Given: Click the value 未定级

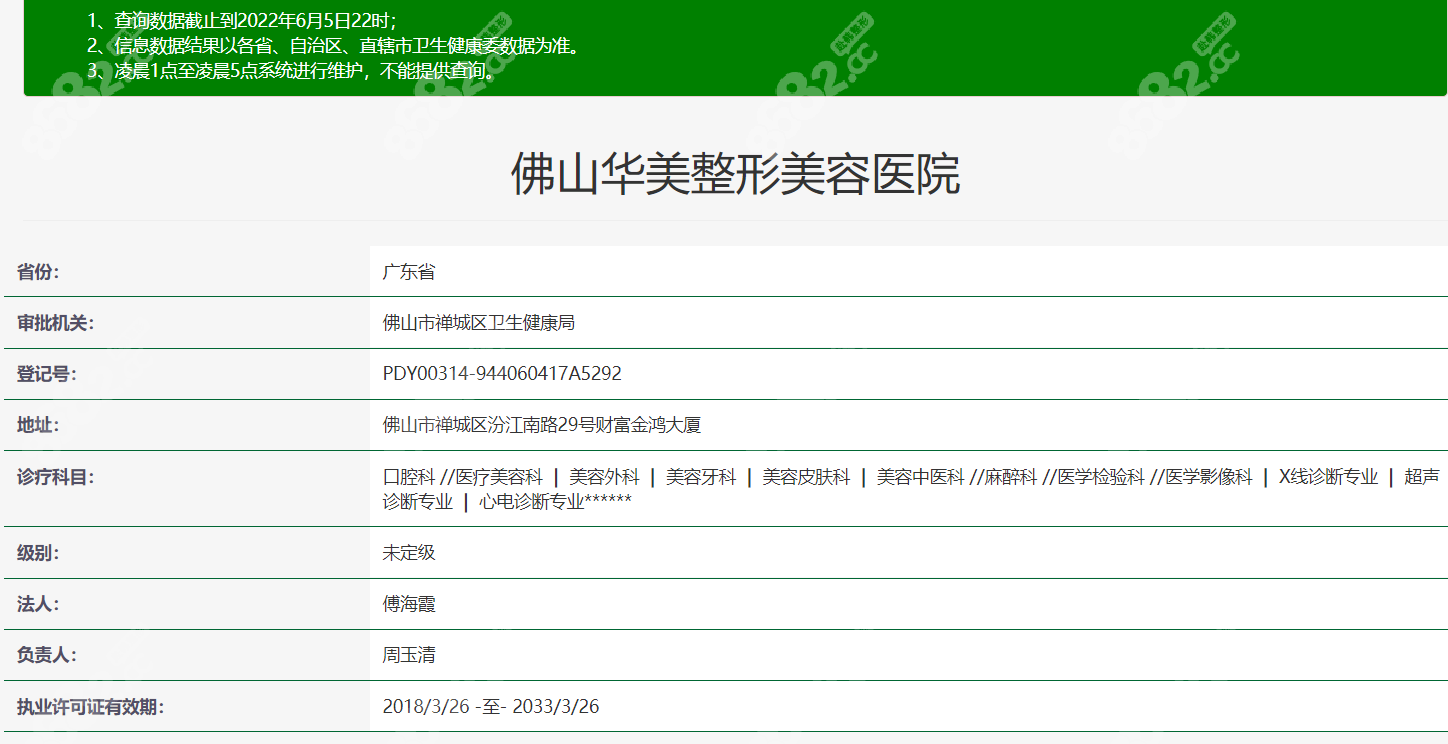Looking at the screenshot, I should 409,553.
